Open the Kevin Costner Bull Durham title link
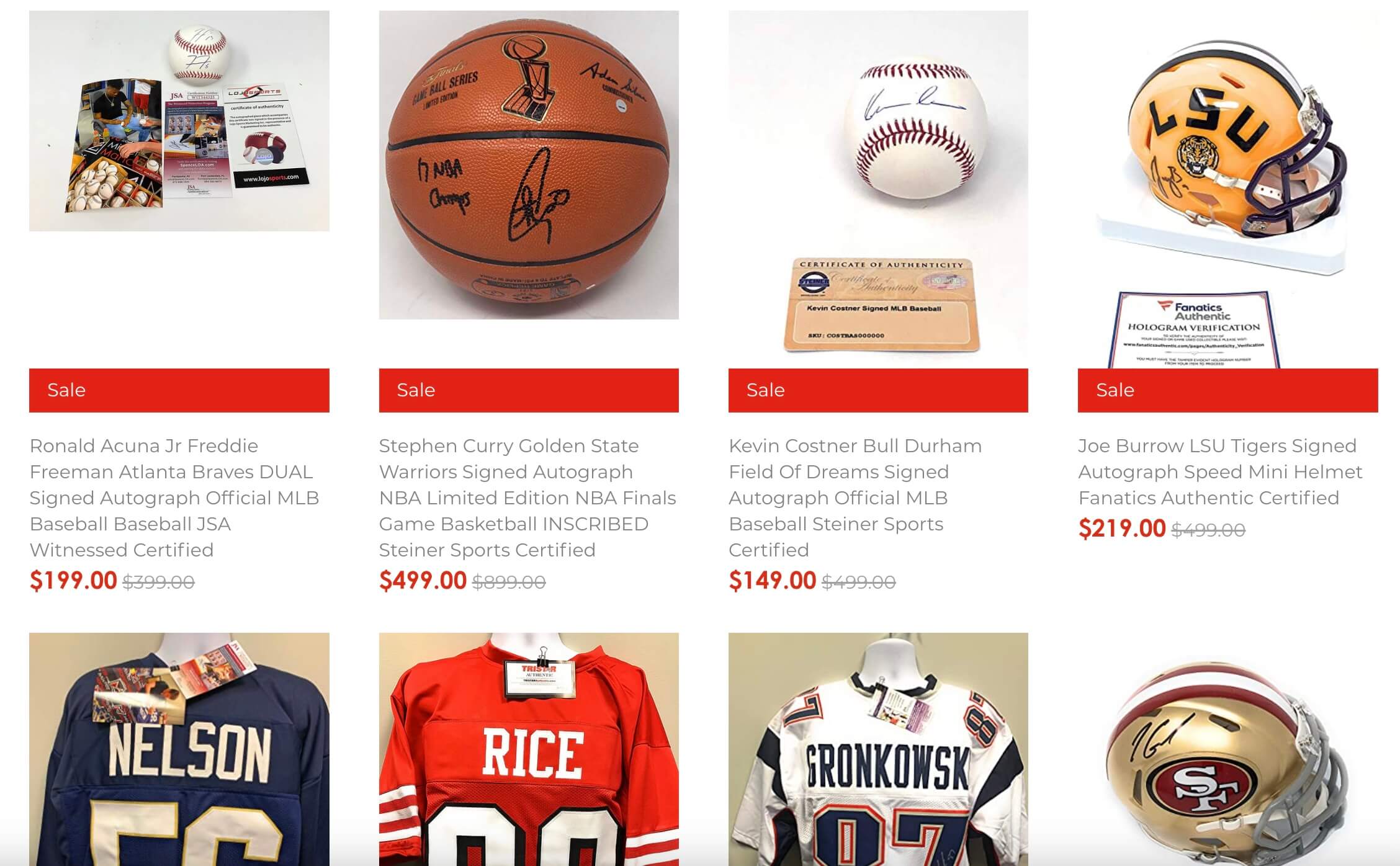This screenshot has width=1400, height=866. [x=855, y=498]
